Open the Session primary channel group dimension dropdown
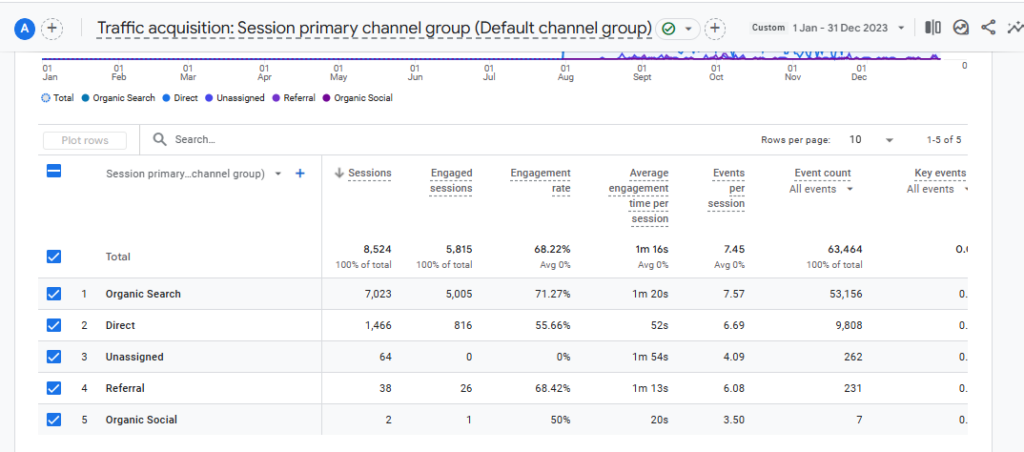 coord(194,174)
